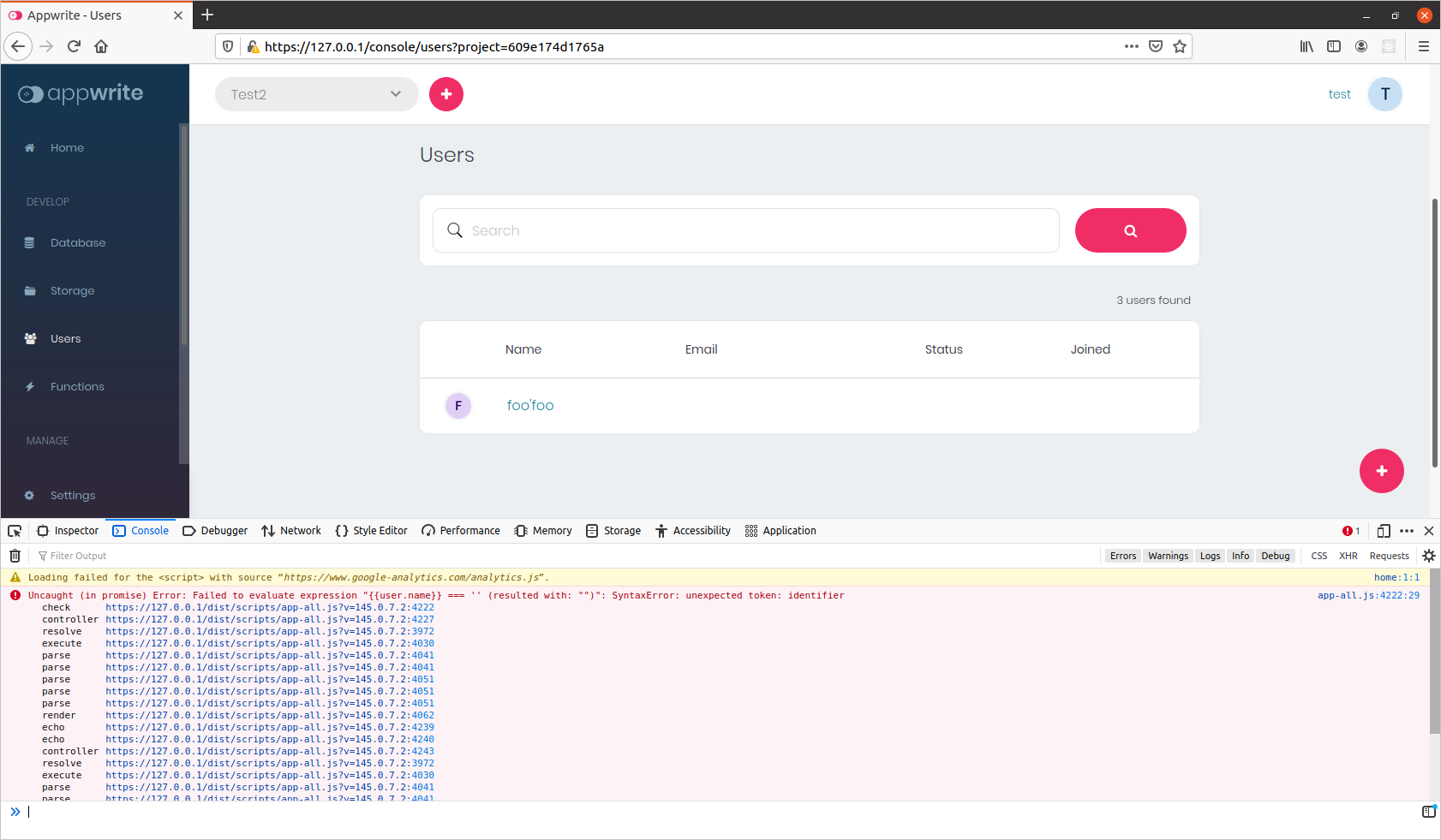Toggle the Firefox sidebar icon
1441x840 pixels.
click(1334, 46)
